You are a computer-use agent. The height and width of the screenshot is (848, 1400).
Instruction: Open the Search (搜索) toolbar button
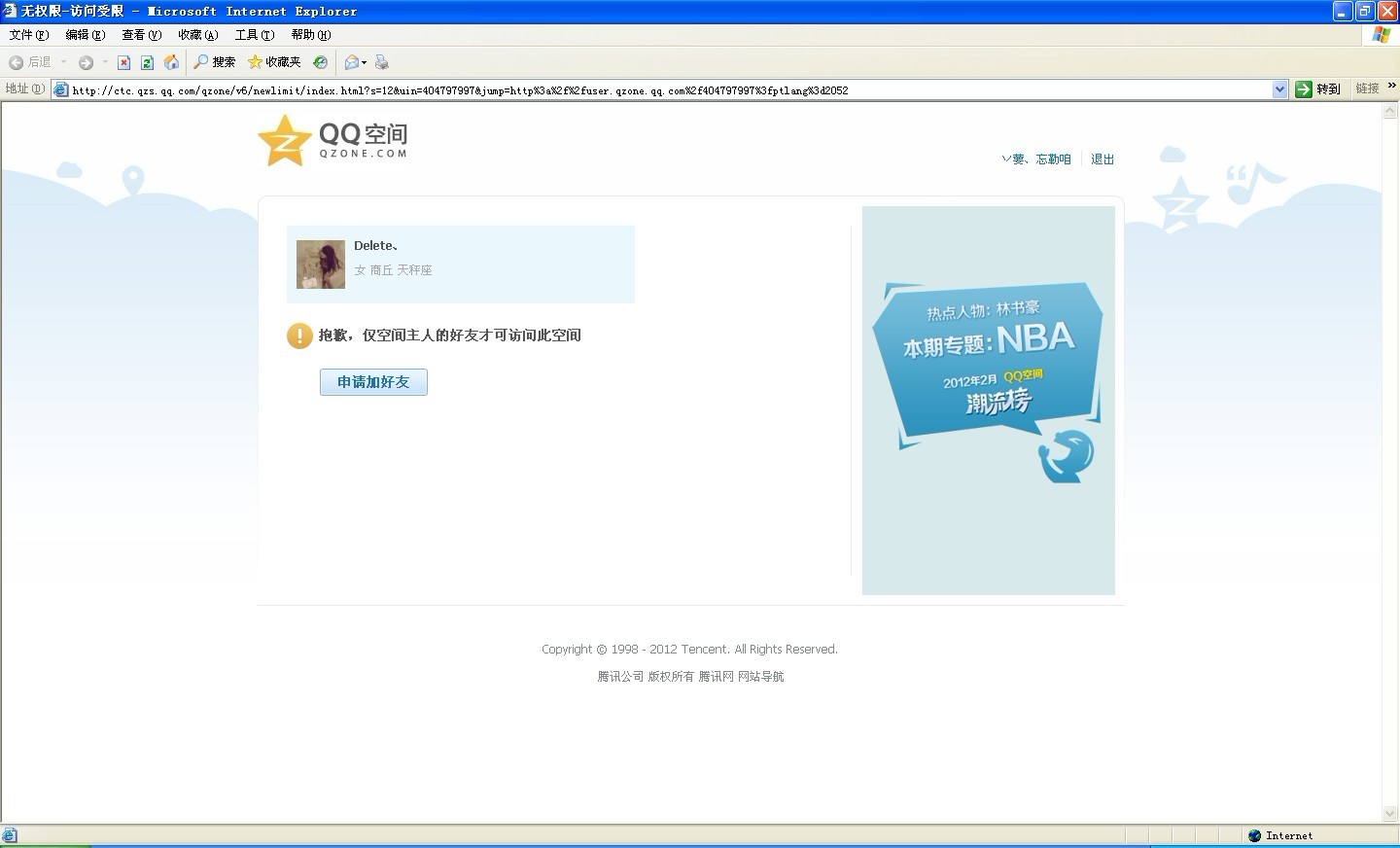[214, 62]
